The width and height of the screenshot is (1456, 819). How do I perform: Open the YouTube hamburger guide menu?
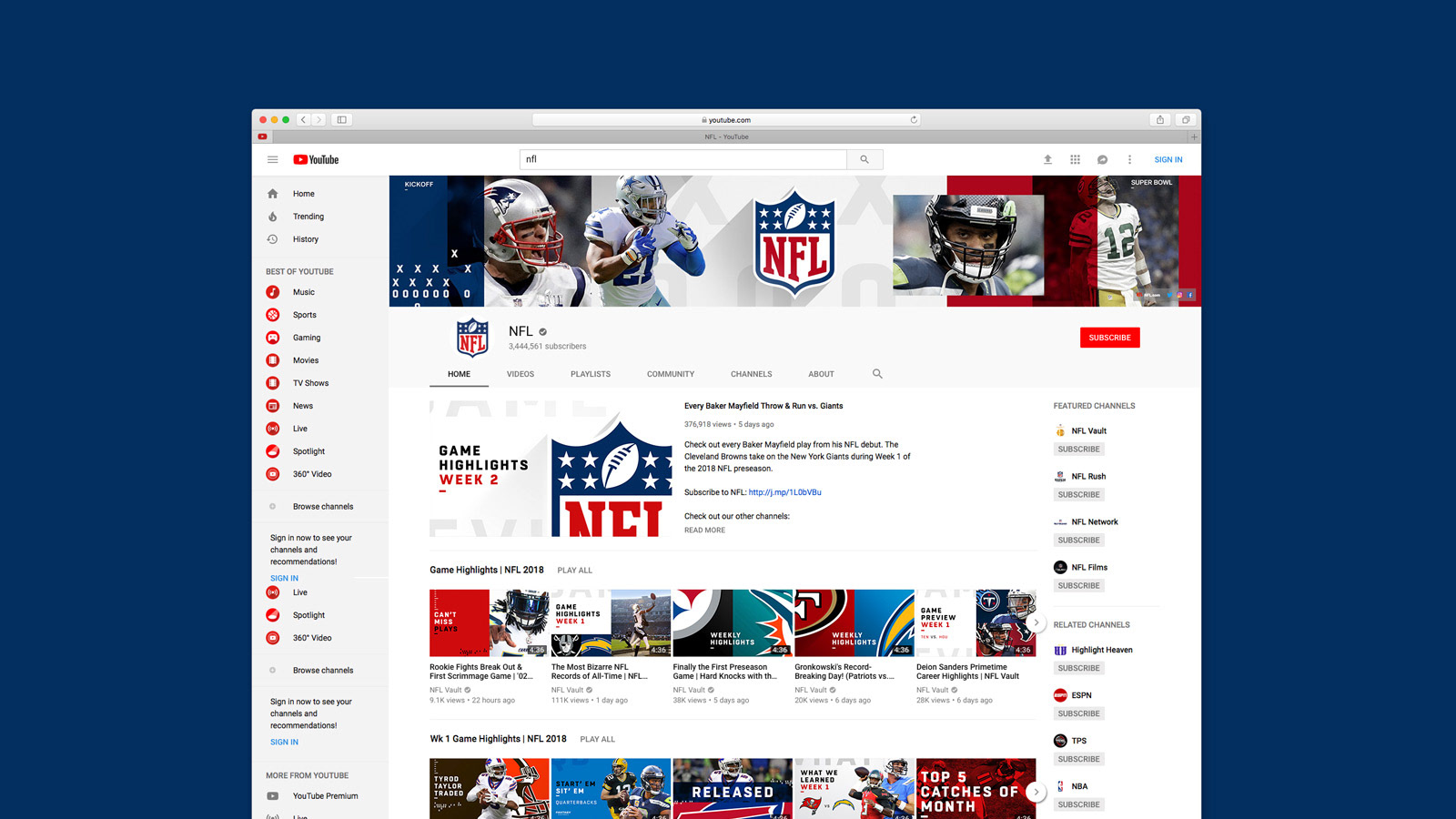[x=272, y=159]
